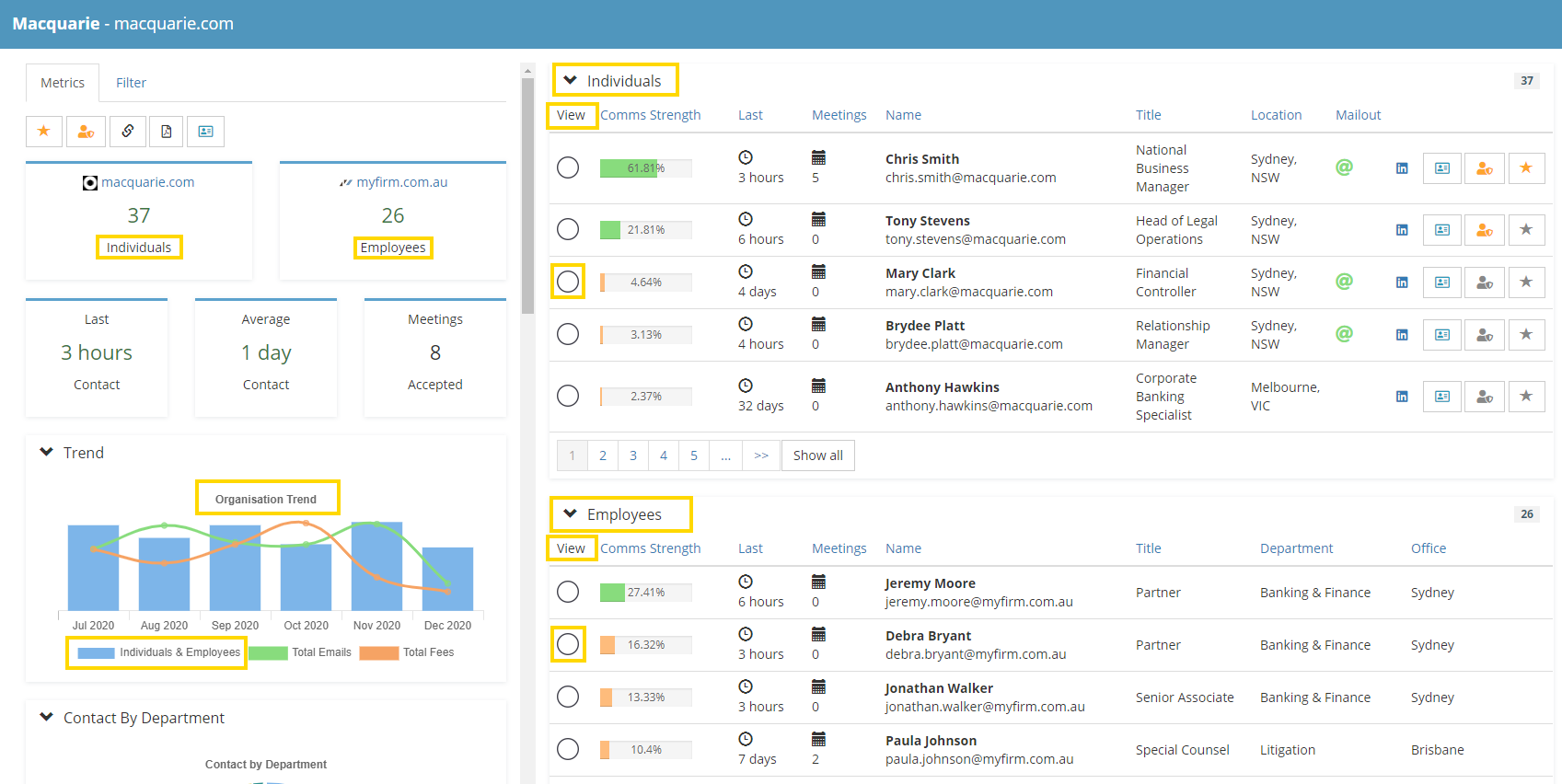Screen dimensions: 1562x784
Task: Star Anthony Hawkins as a favourite
Action: (x=1526, y=397)
